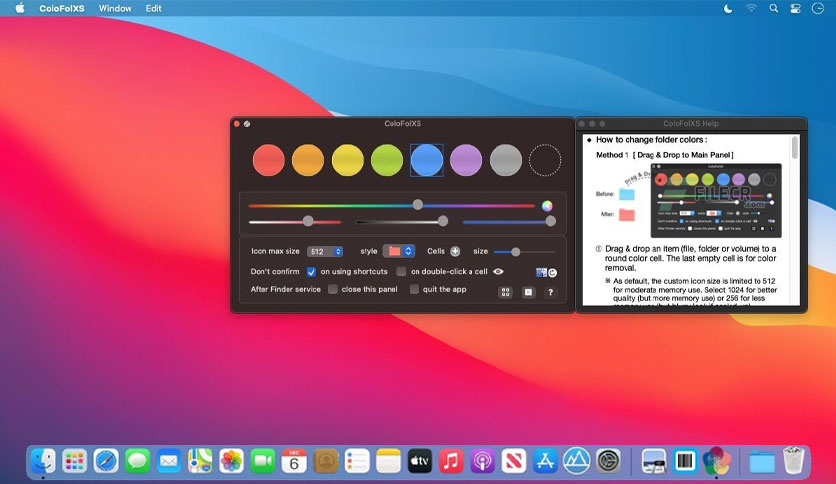Viewport: 836px width, 484px height.
Task: Click the red saturation slider handle
Action: tap(308, 221)
